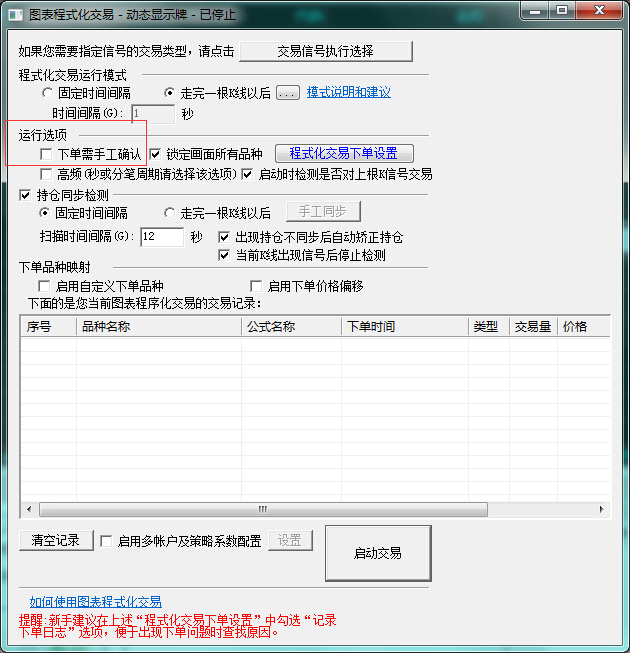Click the window title bar app icon
Image resolution: width=630 pixels, height=653 pixels.
pyautogui.click(x=16, y=15)
